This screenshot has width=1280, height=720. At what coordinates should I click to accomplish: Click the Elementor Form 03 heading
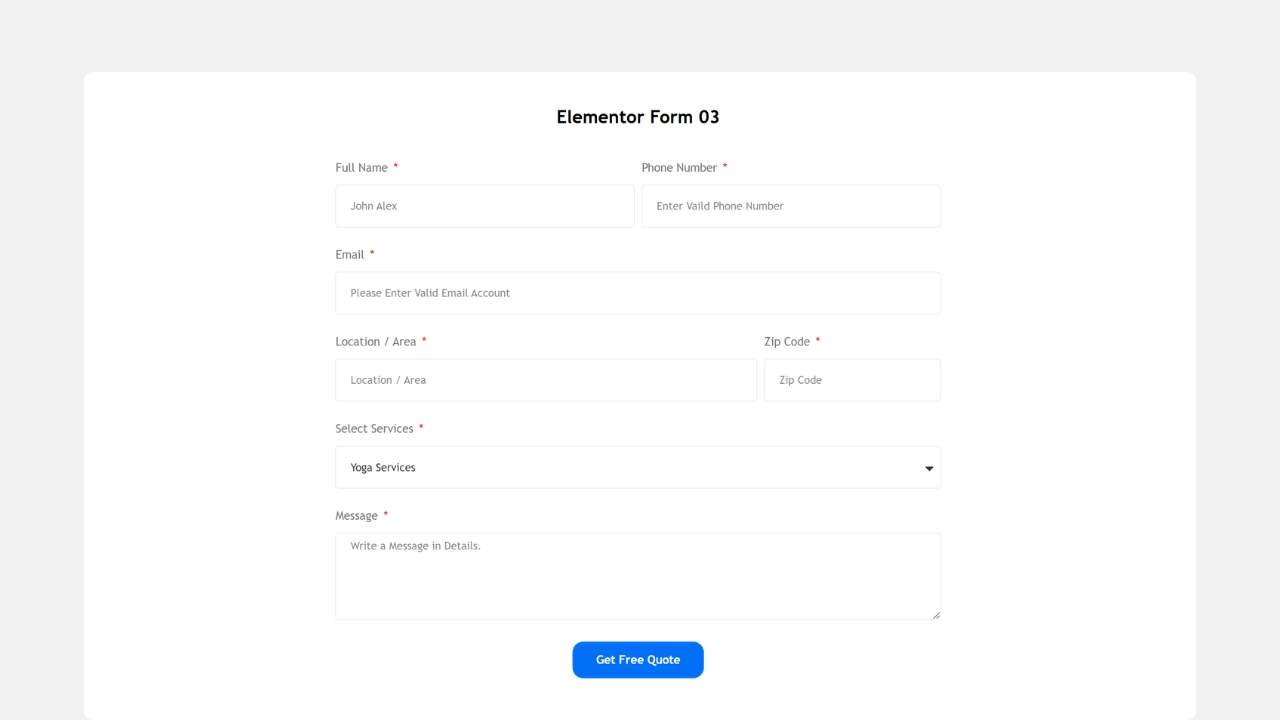pyautogui.click(x=638, y=117)
